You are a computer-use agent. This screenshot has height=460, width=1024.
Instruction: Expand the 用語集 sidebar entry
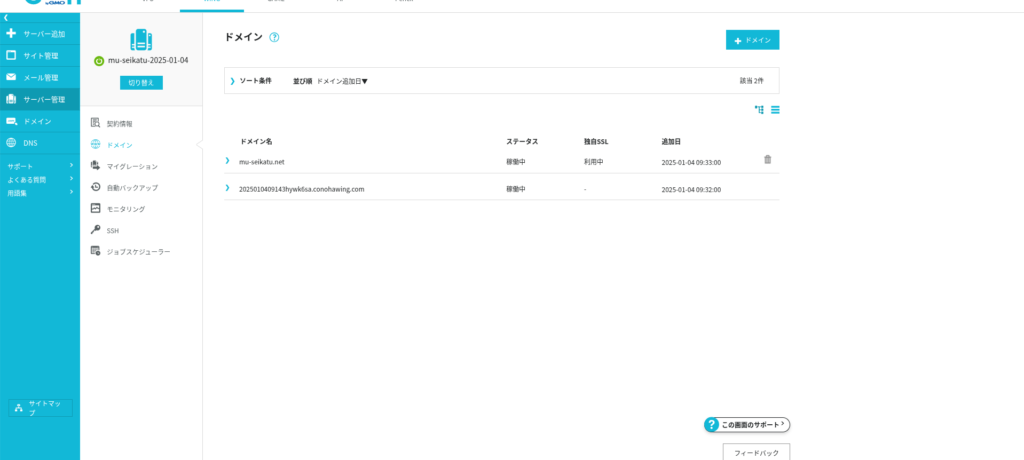40,192
